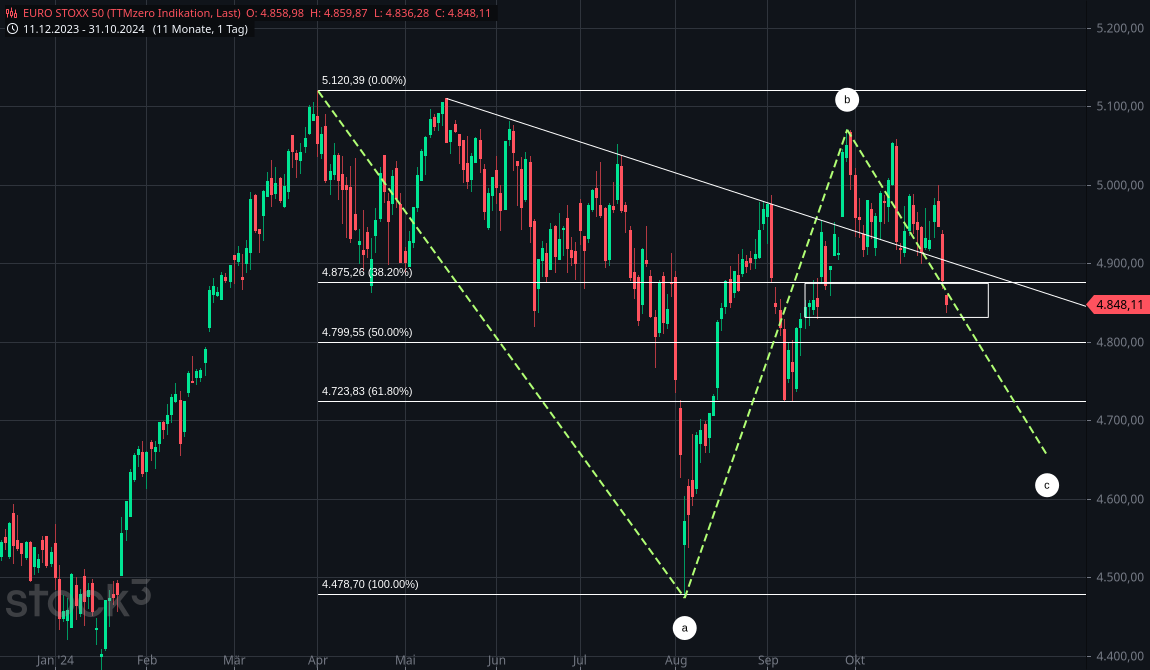Click the candlestick chart icon beside EURO STOXX 50
Viewport: 1150px width, 670px height.
tap(12, 13)
